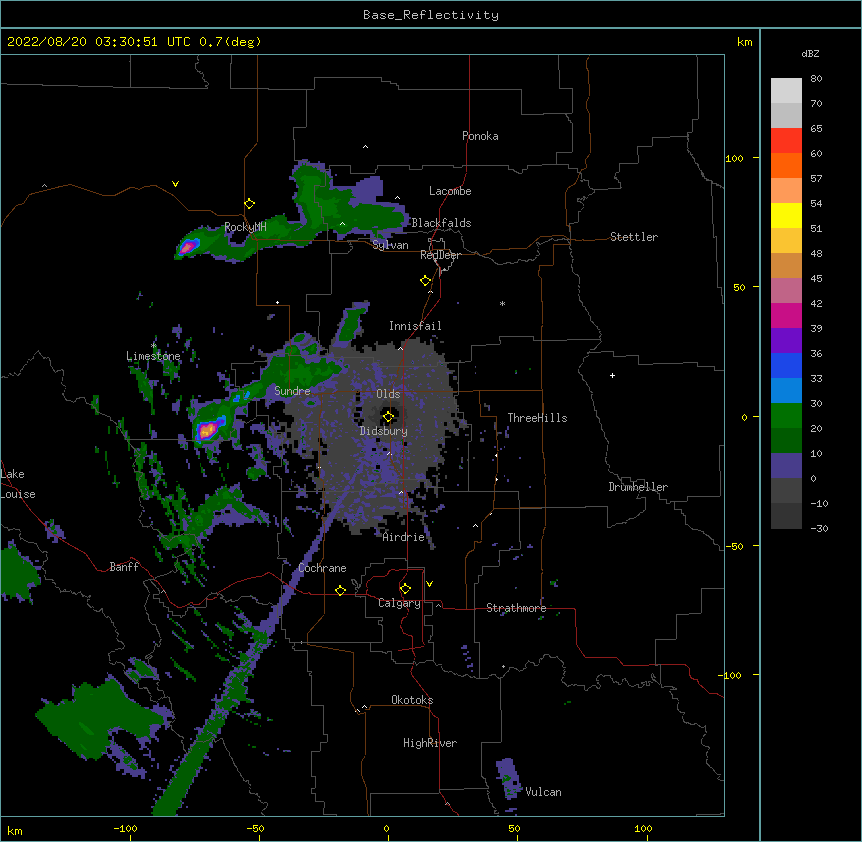
Task: Click the Sylvan label
Action: pos(390,245)
